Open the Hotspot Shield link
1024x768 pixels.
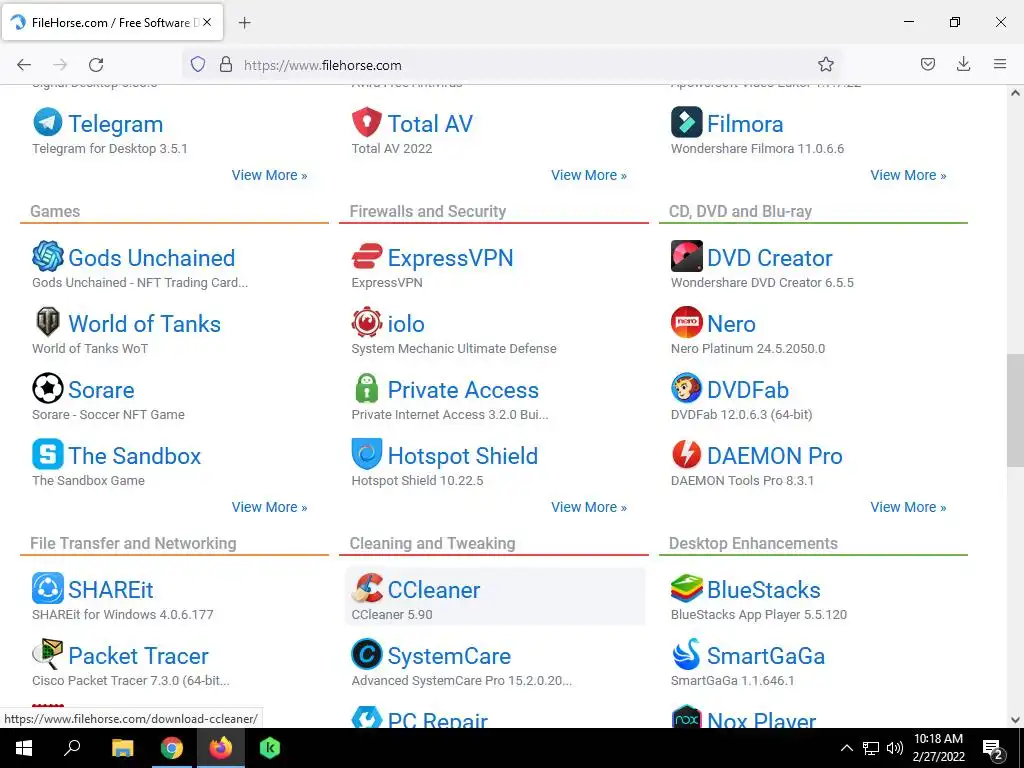pos(462,456)
